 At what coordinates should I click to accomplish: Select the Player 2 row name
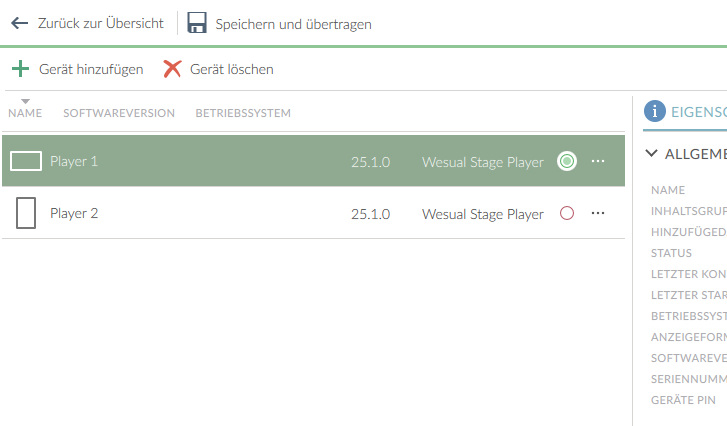74,213
